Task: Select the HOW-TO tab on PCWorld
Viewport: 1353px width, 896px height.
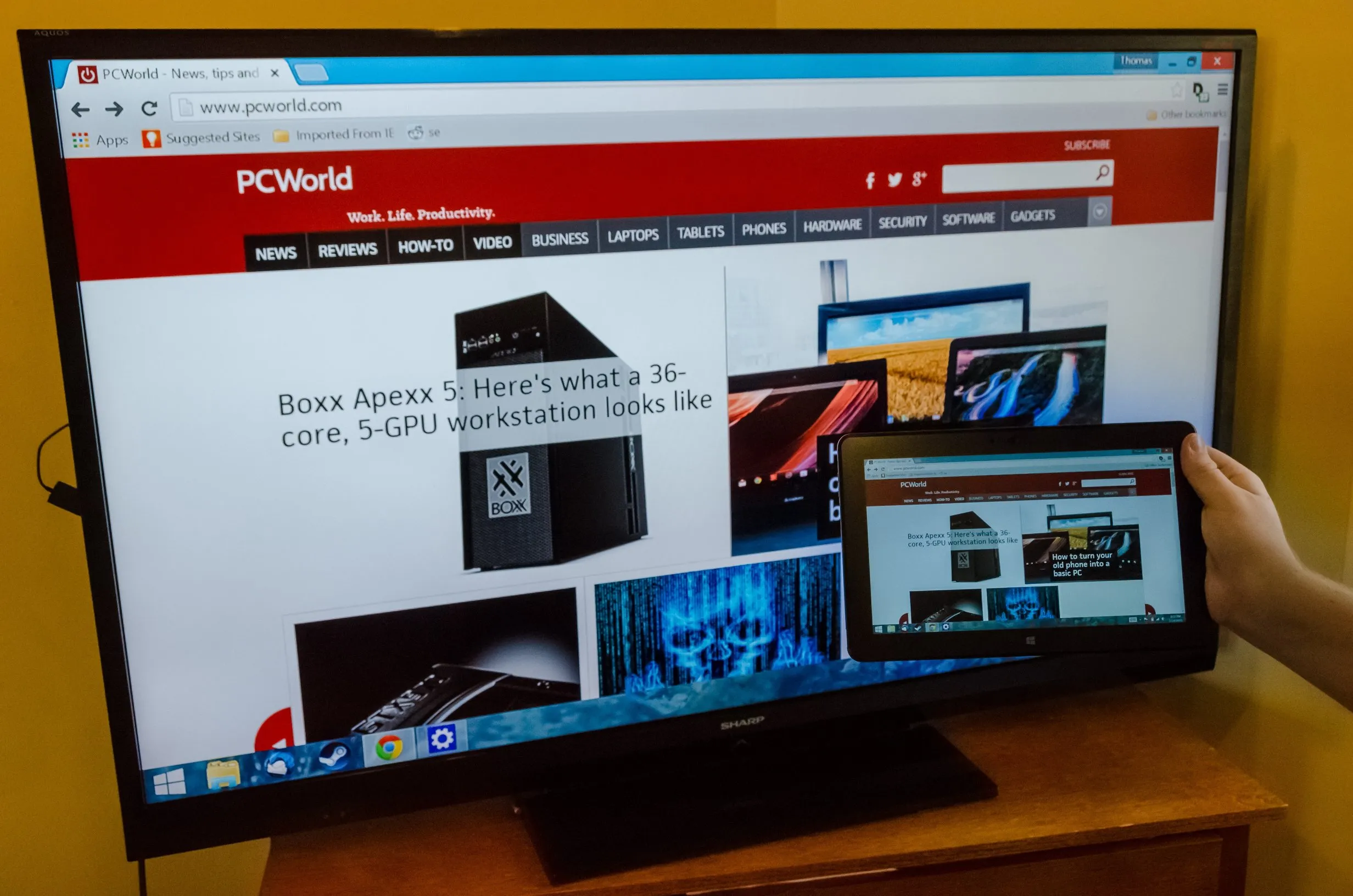Action: click(422, 250)
